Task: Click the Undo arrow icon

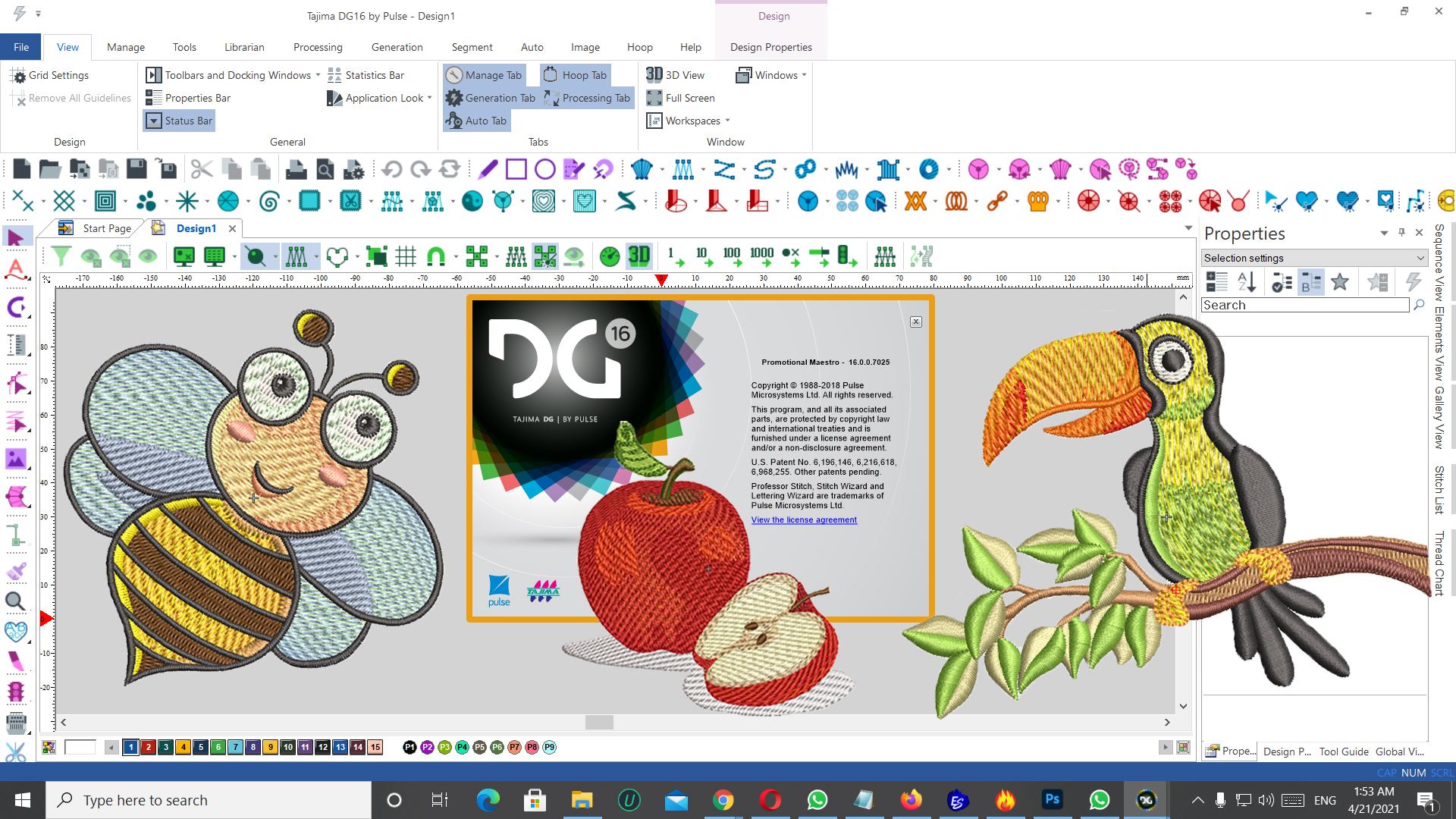Action: pyautogui.click(x=392, y=169)
